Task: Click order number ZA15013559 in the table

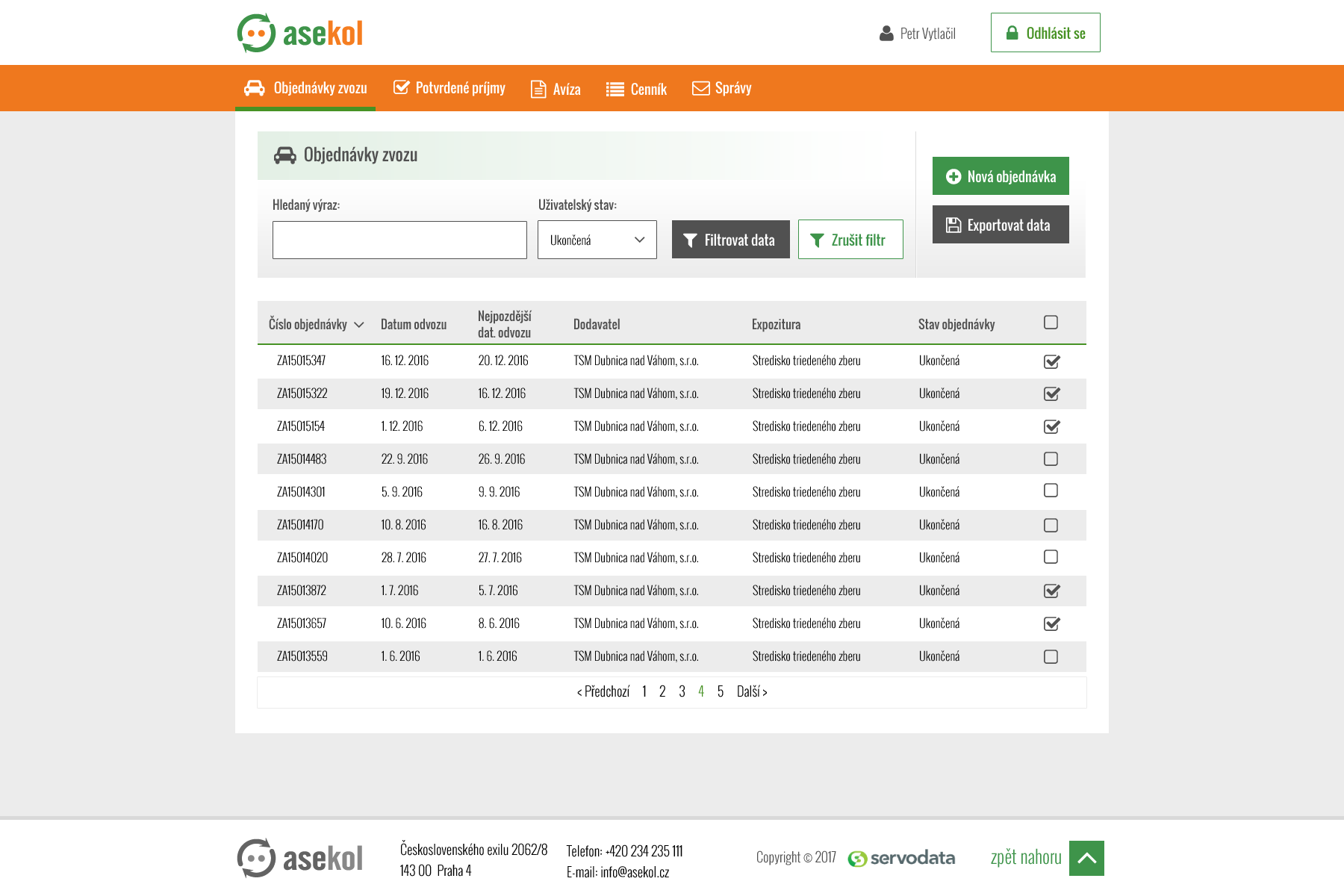Action: (x=302, y=656)
